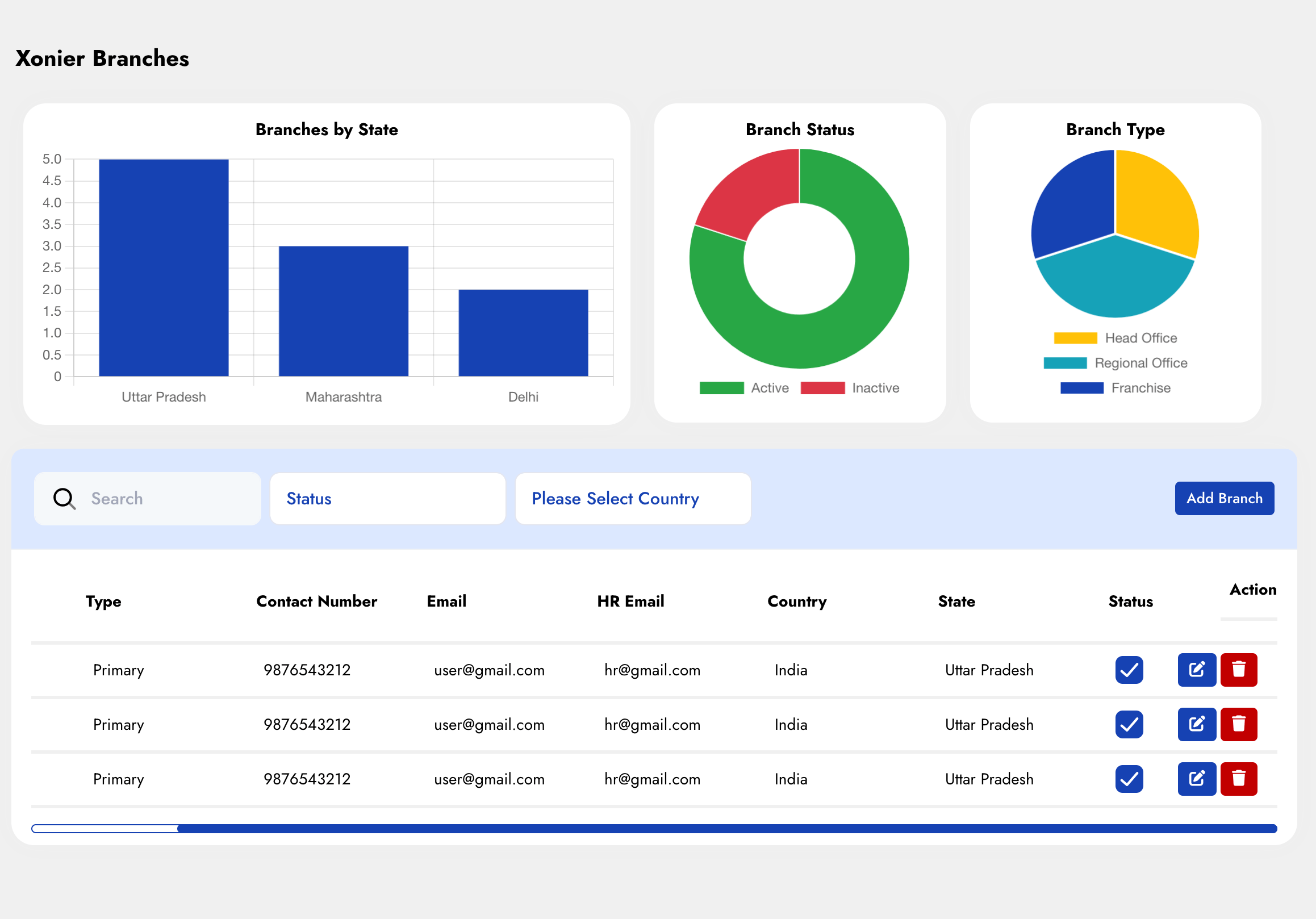Expand Please Select Country dropdown
1316x919 pixels.
(x=632, y=499)
